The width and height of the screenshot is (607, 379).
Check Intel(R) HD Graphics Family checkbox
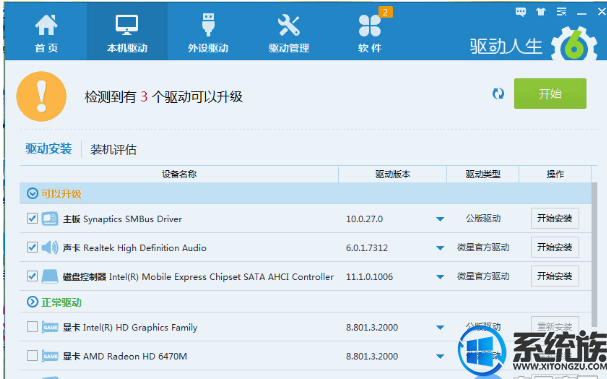coord(32,327)
